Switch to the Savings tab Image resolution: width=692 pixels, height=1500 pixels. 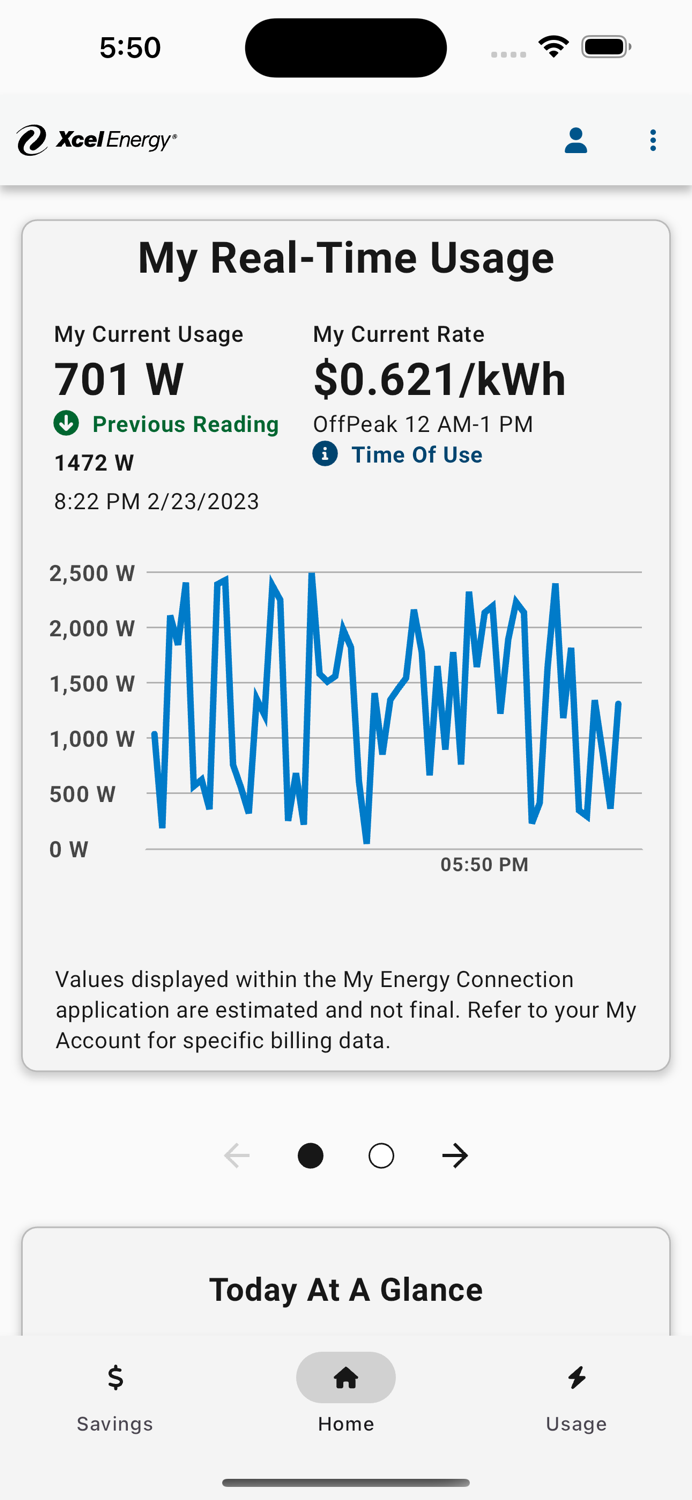(114, 1398)
